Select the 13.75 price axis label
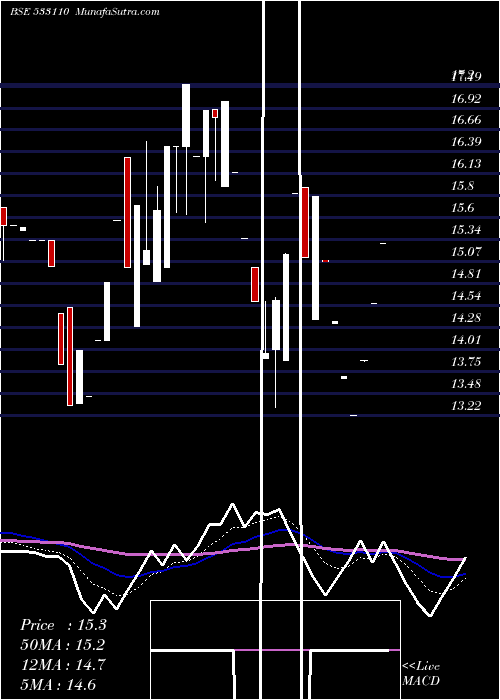 [466, 362]
